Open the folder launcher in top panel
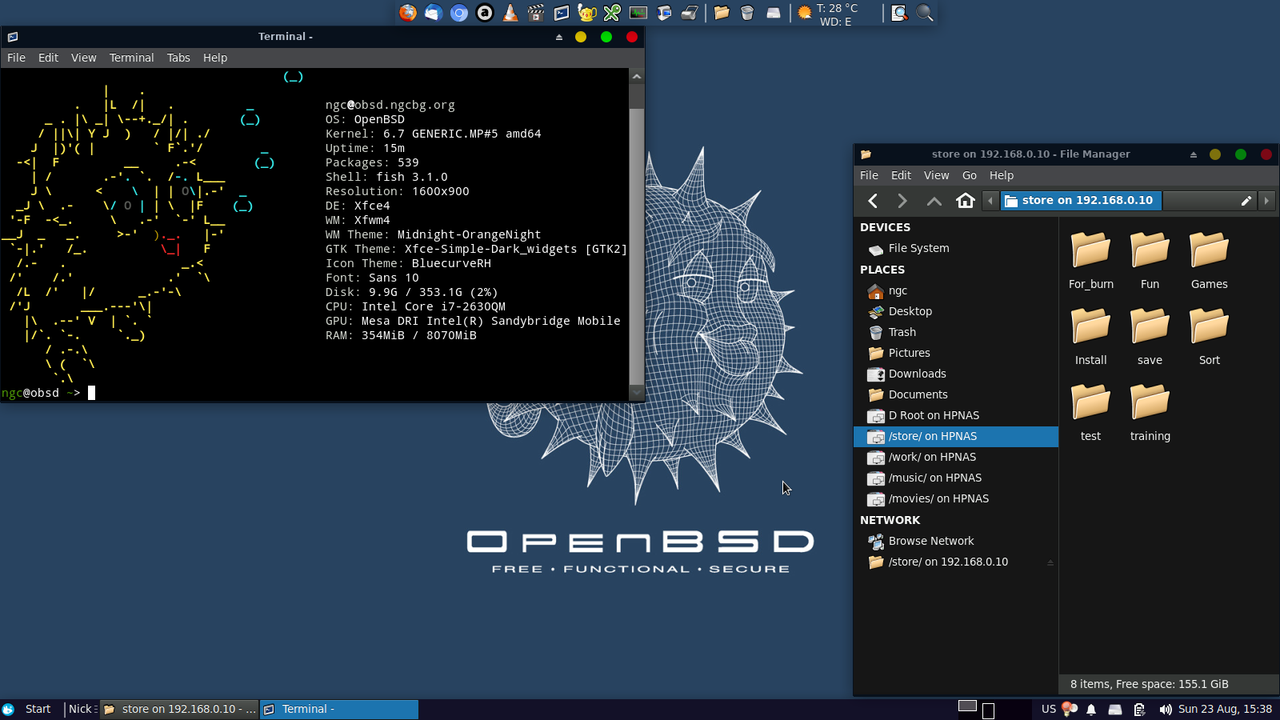This screenshot has height=720, width=1280. coord(721,13)
